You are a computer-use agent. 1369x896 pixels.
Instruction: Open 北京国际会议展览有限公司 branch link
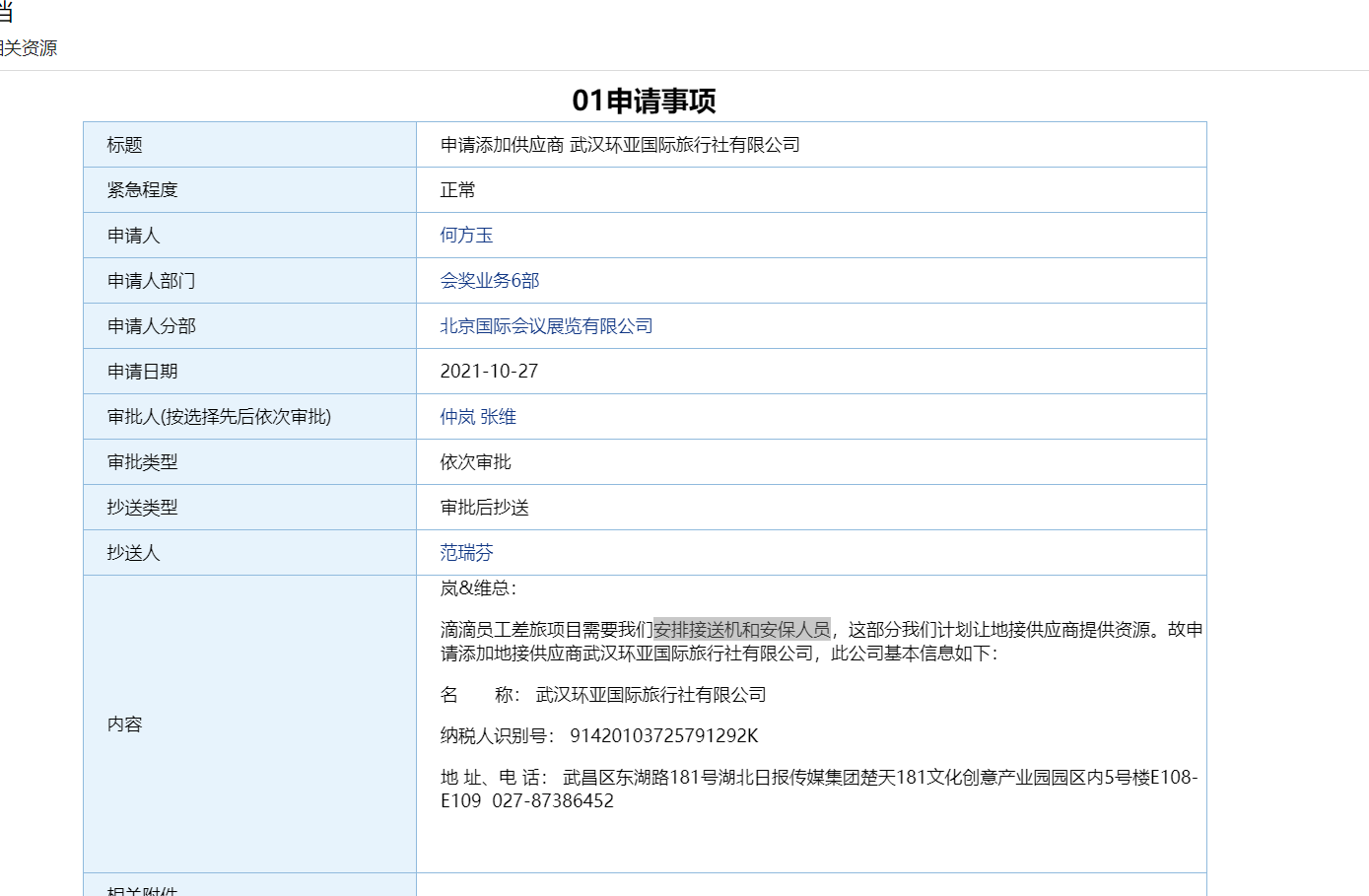click(x=546, y=326)
